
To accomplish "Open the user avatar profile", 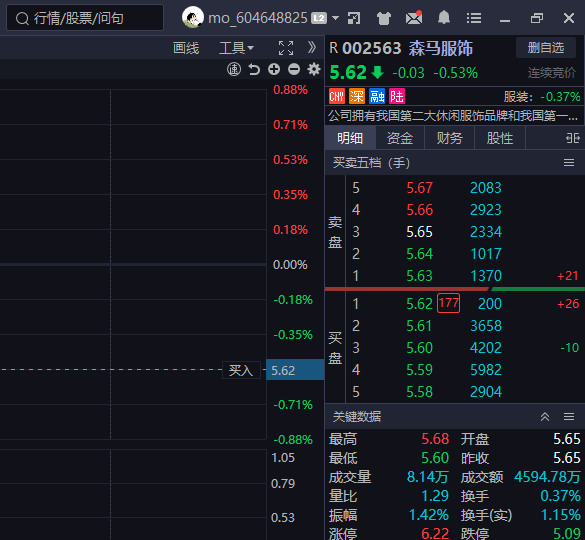I will click(193, 17).
